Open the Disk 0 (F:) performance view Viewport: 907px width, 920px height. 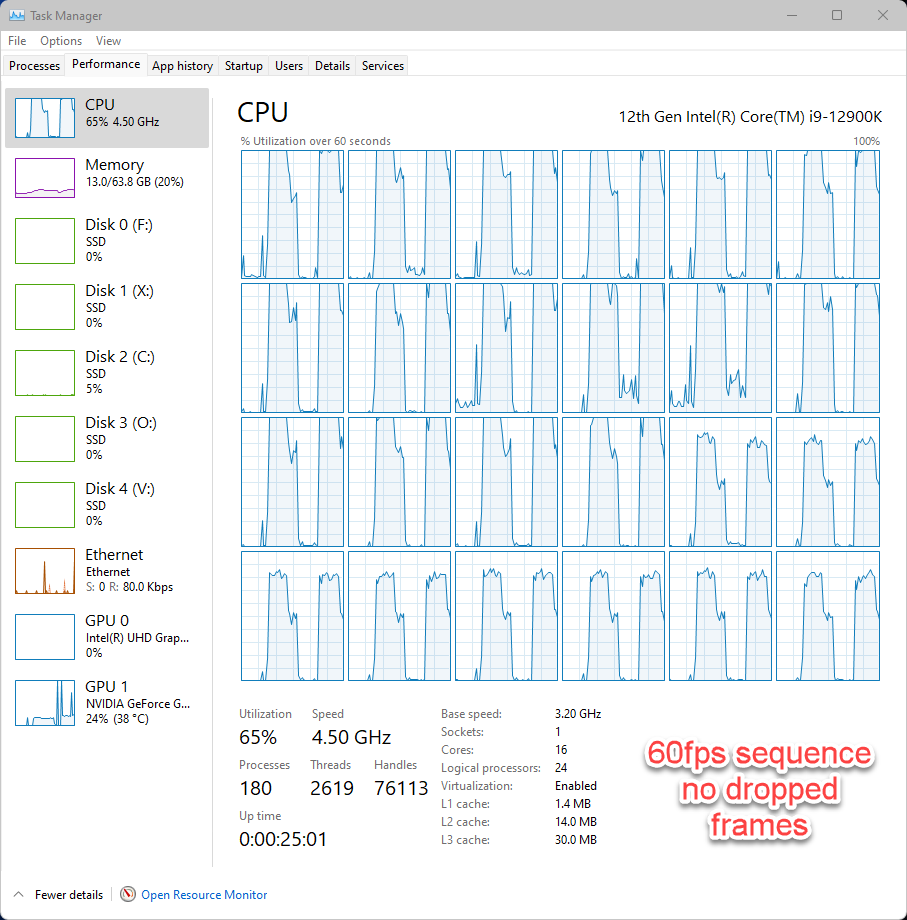coord(106,240)
